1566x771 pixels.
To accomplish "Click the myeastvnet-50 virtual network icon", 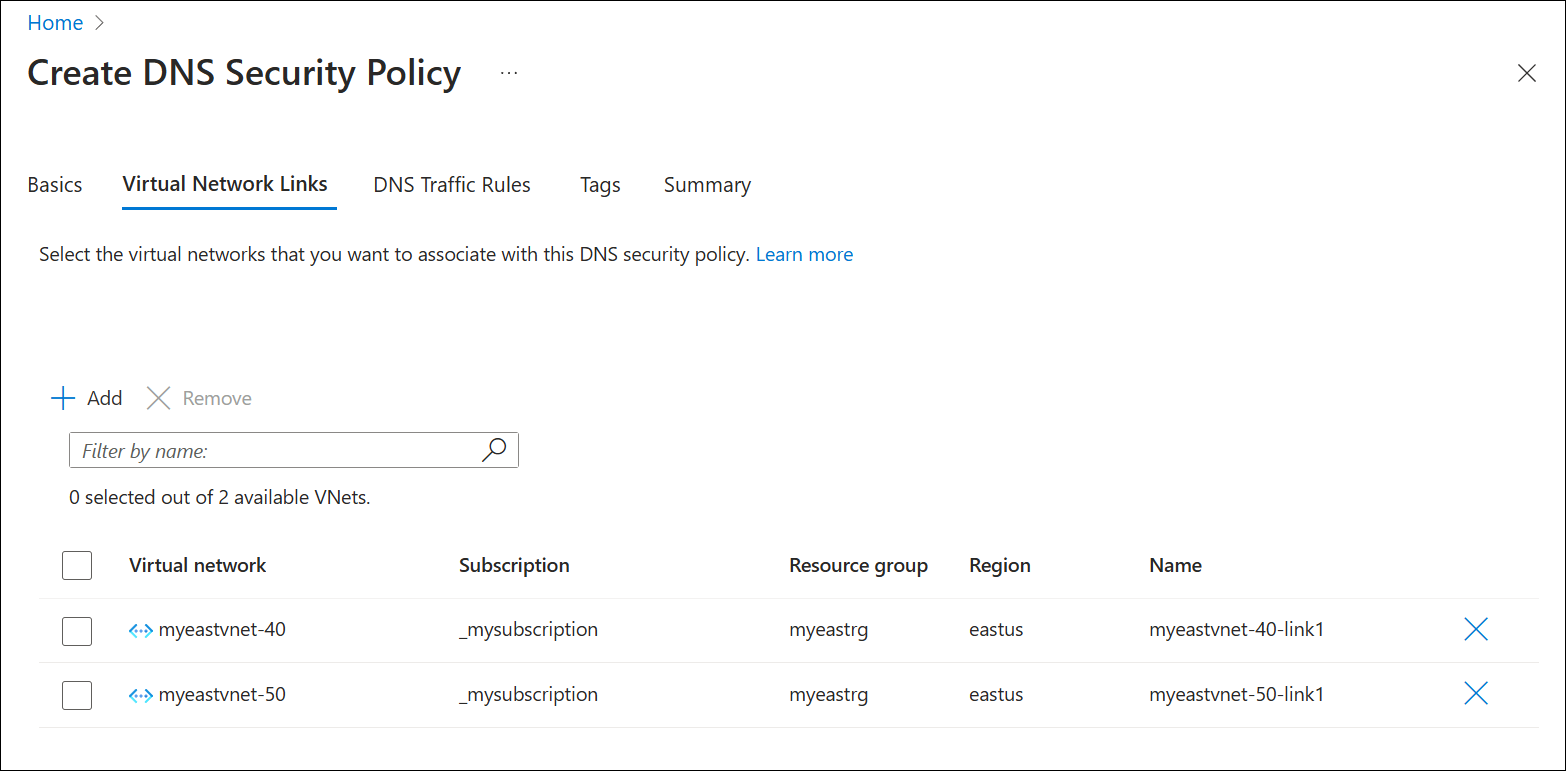I will pyautogui.click(x=141, y=695).
